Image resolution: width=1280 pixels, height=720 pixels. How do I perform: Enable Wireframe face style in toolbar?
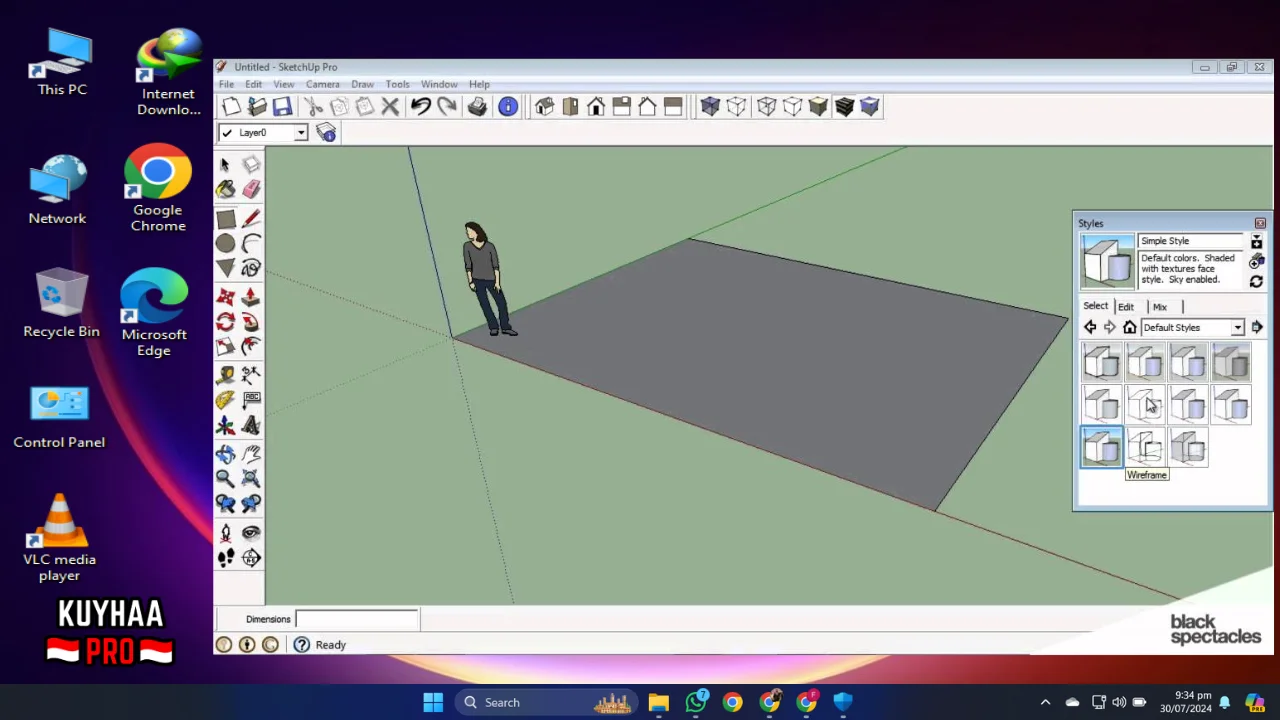pyautogui.click(x=766, y=107)
